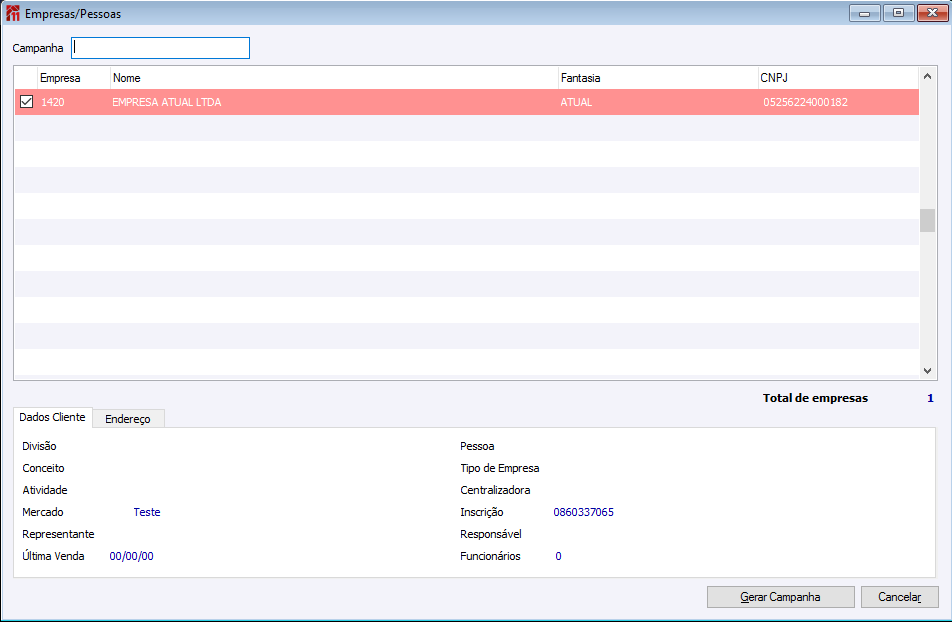Screen dimensions: 952x622
Task: Click the Gerar Campanha button
Action: (780, 597)
